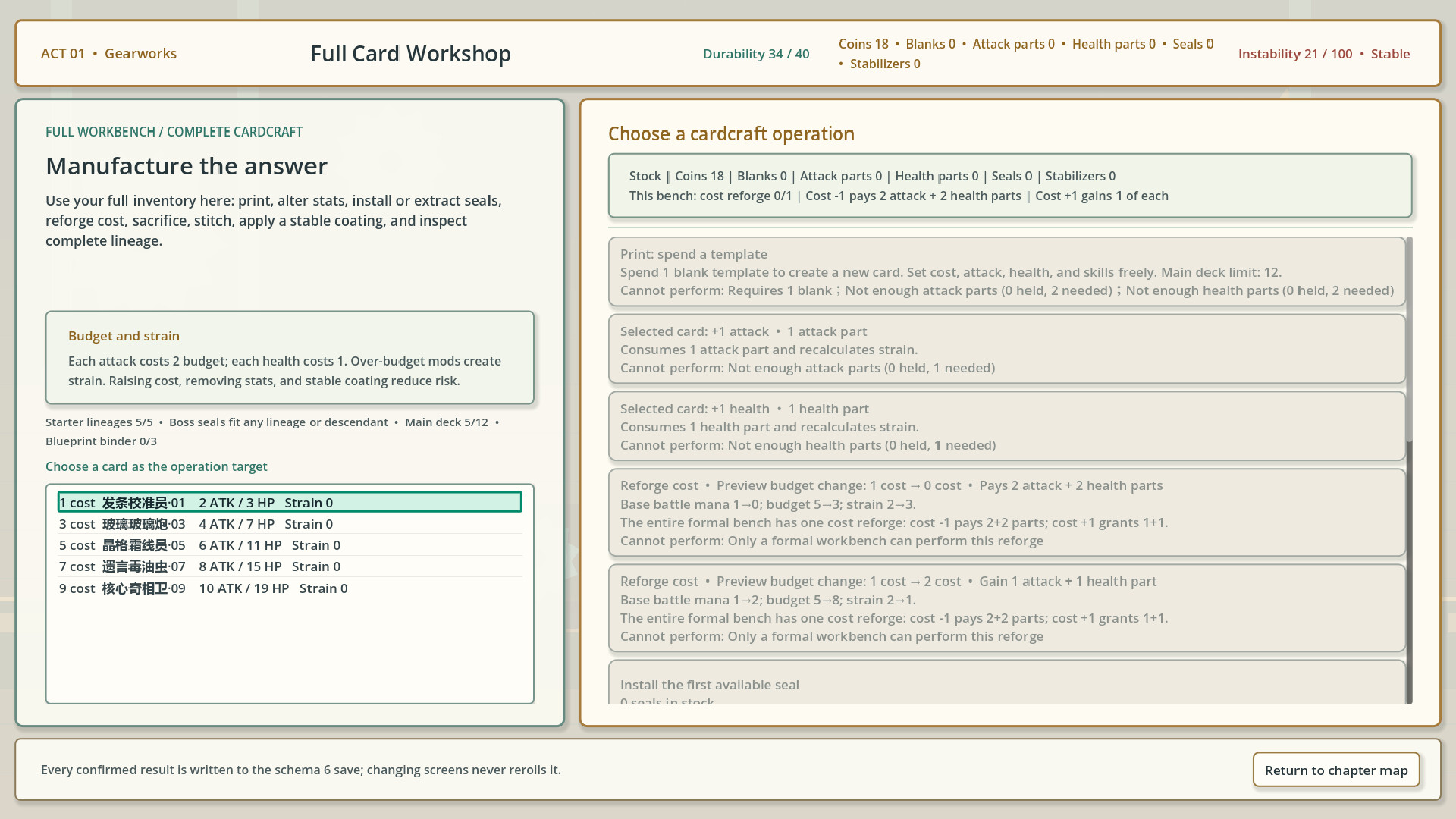Click Durability 34 / 40 indicator
1456x819 pixels.
click(756, 54)
